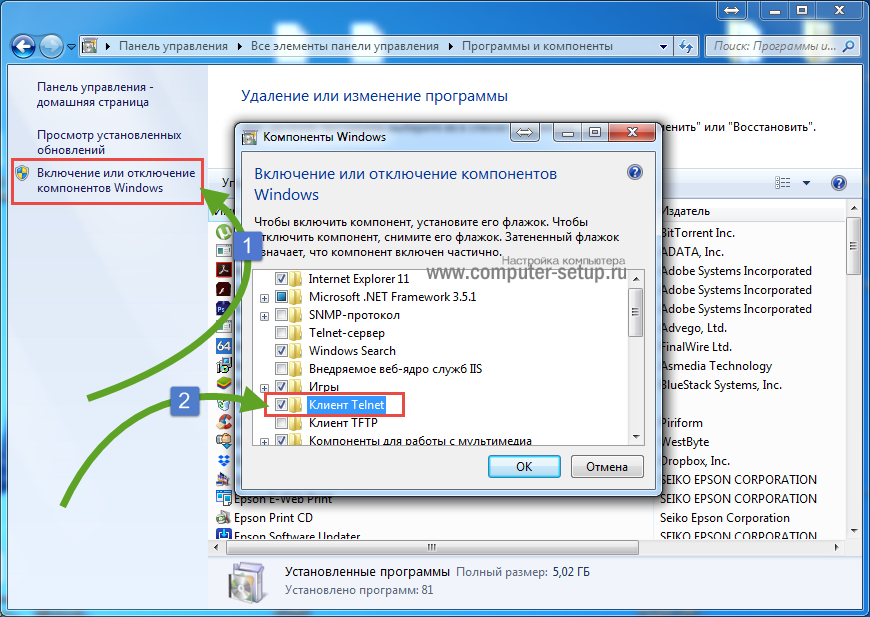Screen dimensions: 870x617
Task: Change the view with the view options icon
Action: point(782,183)
